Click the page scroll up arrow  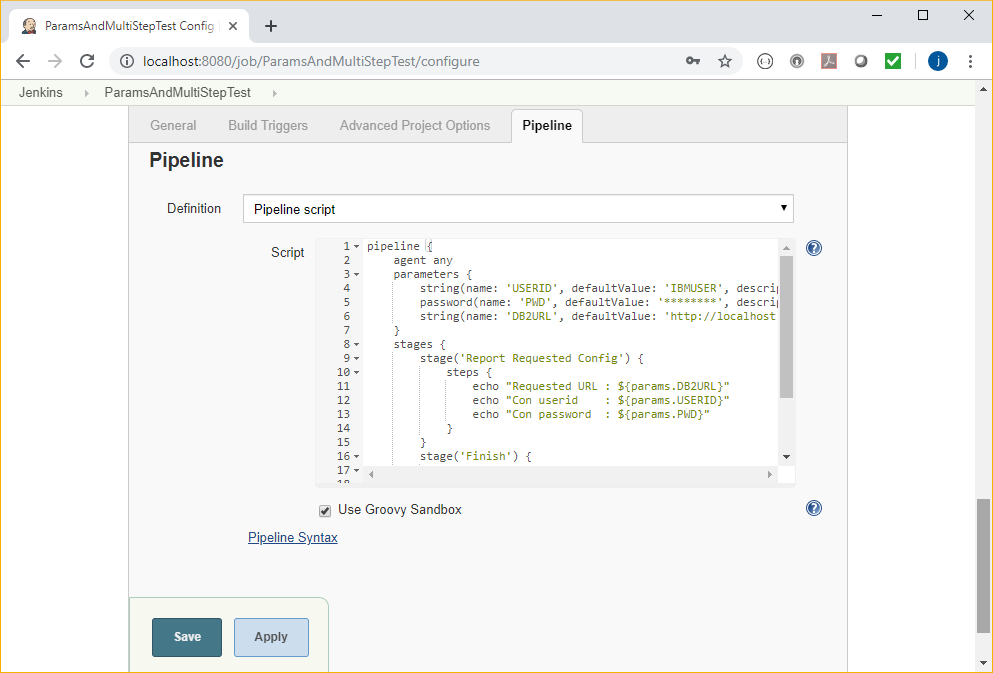[983, 89]
